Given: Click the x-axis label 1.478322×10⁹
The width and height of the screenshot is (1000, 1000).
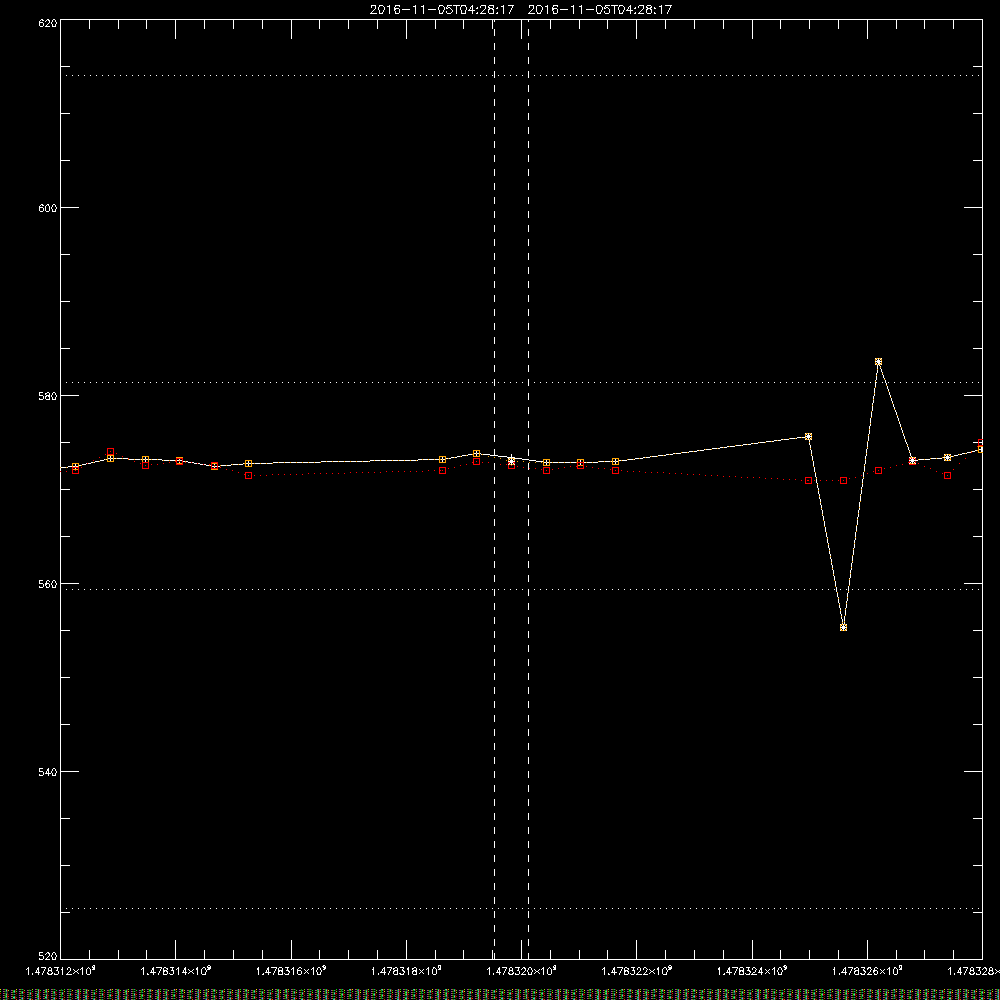Looking at the screenshot, I should [x=636, y=971].
